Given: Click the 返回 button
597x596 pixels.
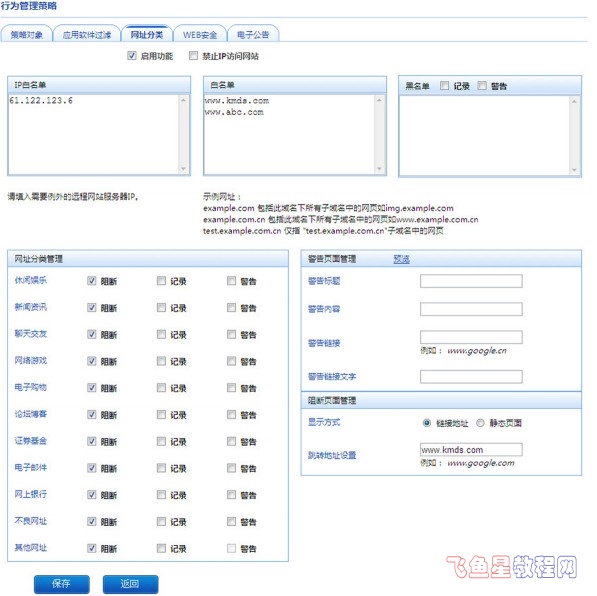Looking at the screenshot, I should click(130, 584).
